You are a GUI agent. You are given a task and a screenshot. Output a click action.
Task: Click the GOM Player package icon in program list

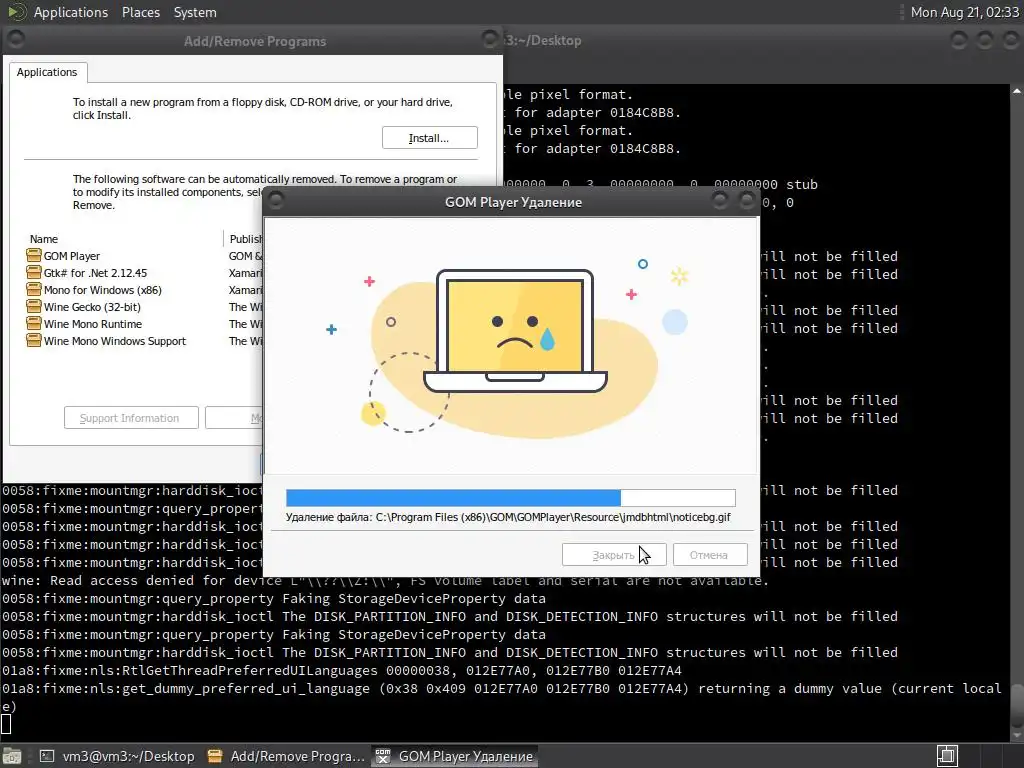pyautogui.click(x=33, y=255)
